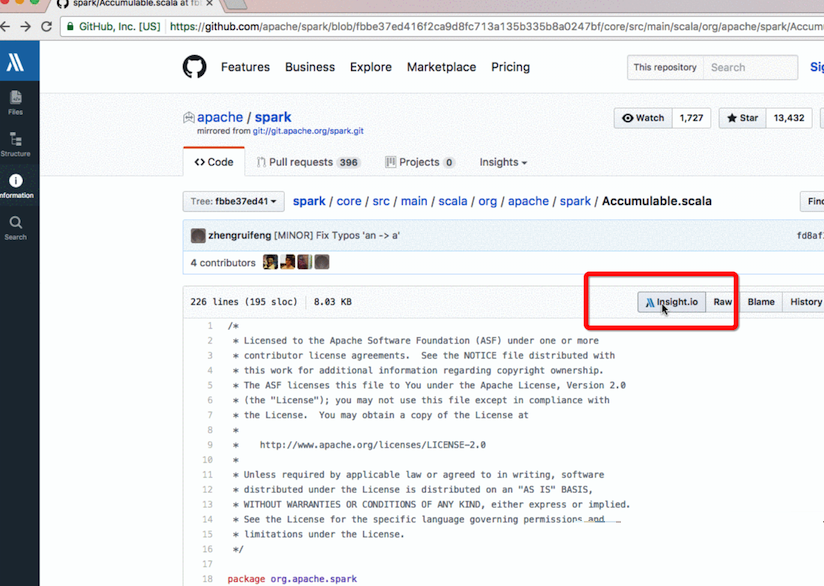Select the Code tab
Image resolution: width=824 pixels, height=586 pixels.
214,162
